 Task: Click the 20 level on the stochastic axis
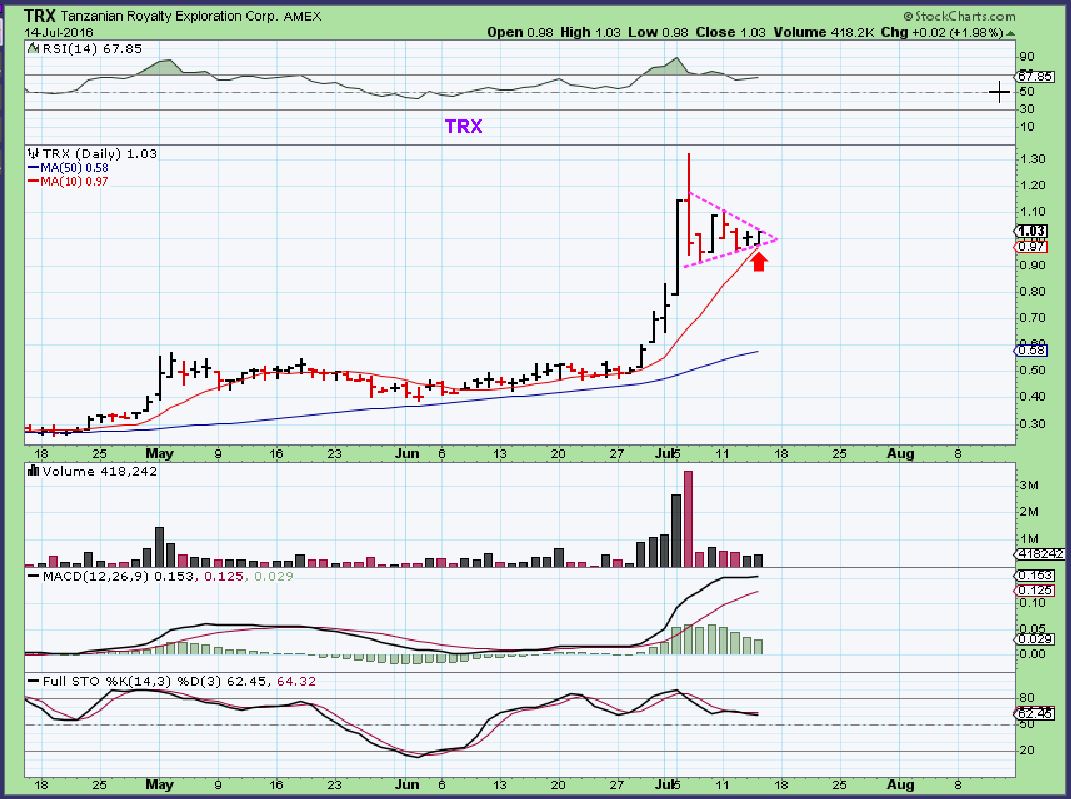(1027, 751)
